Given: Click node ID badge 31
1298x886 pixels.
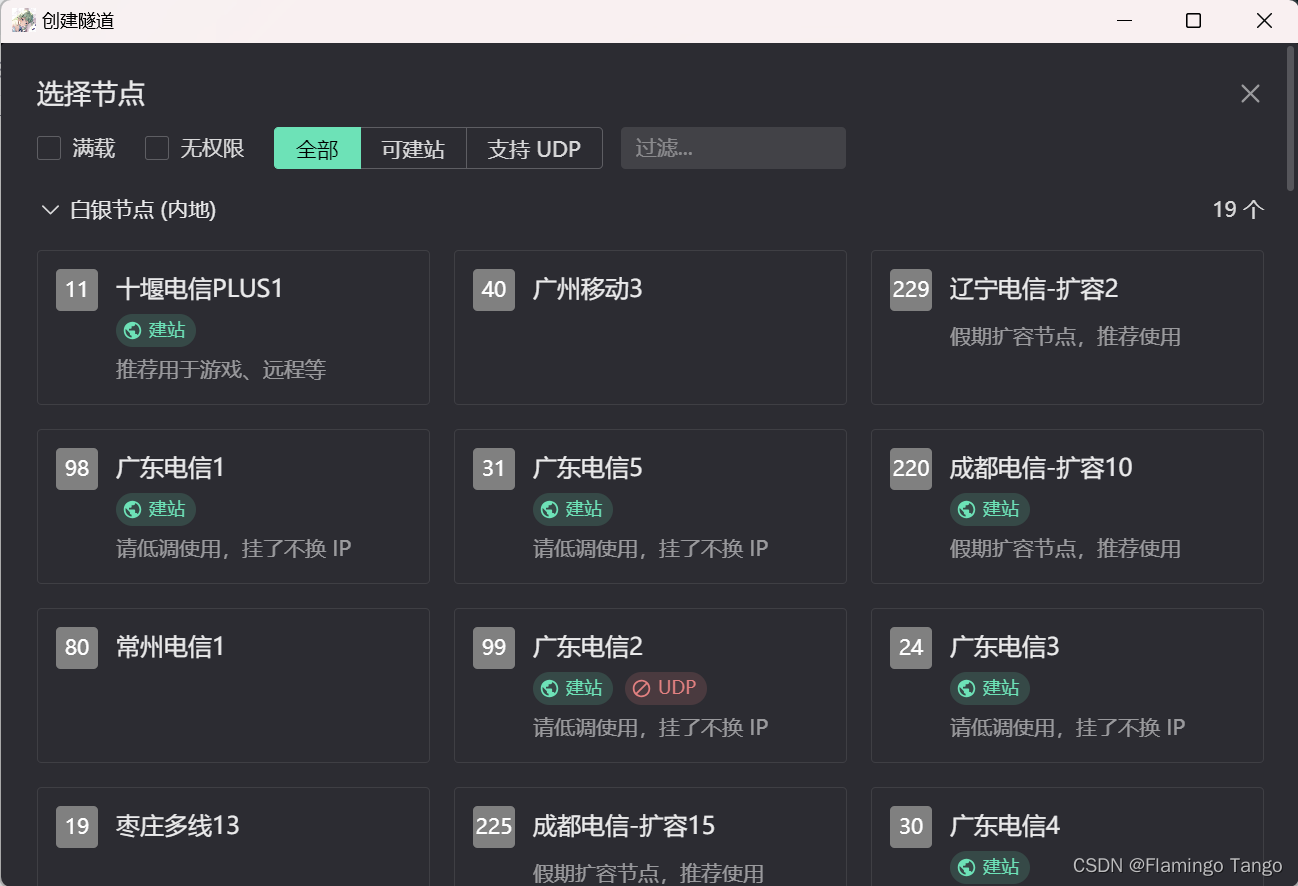Looking at the screenshot, I should click(494, 469).
